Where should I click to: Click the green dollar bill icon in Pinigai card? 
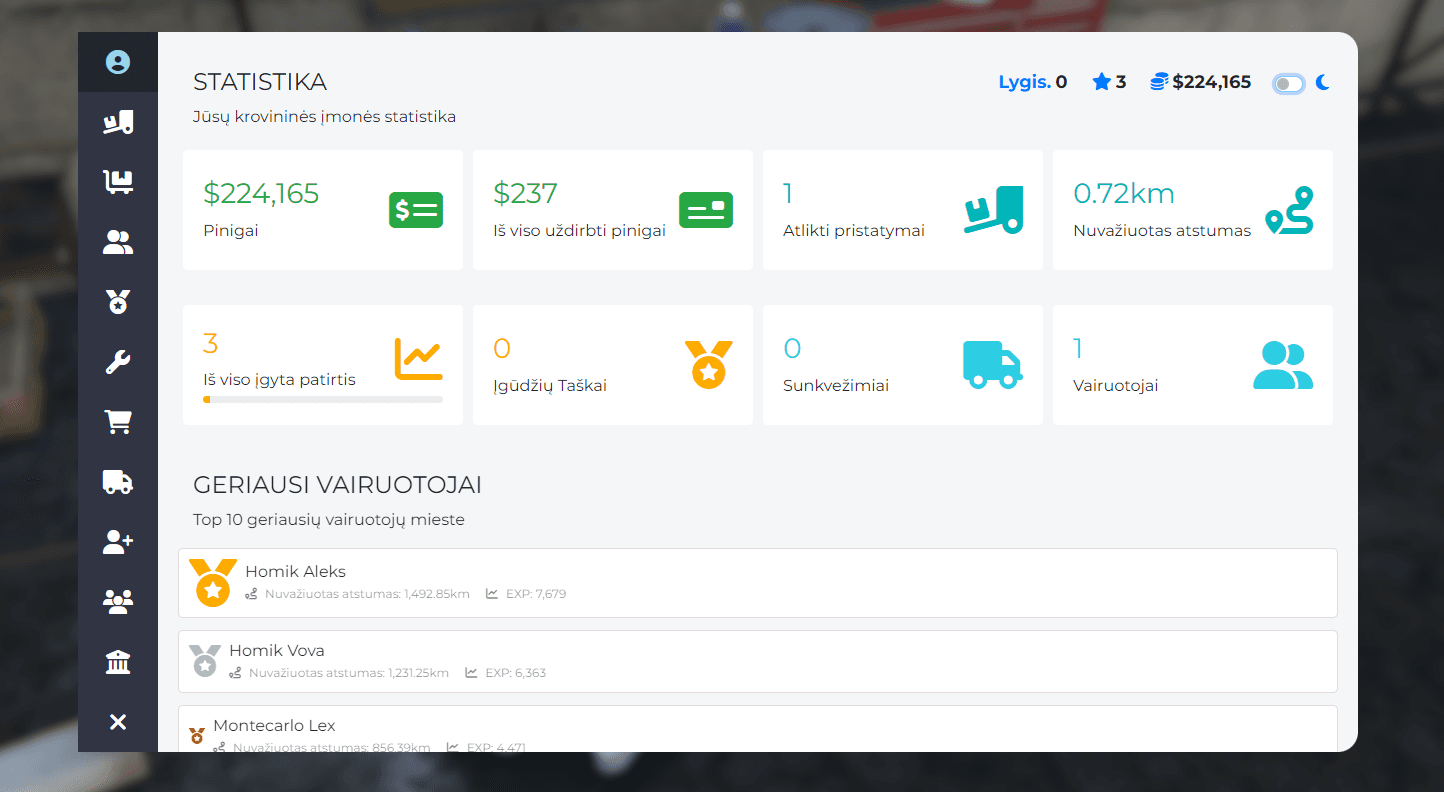tap(416, 210)
